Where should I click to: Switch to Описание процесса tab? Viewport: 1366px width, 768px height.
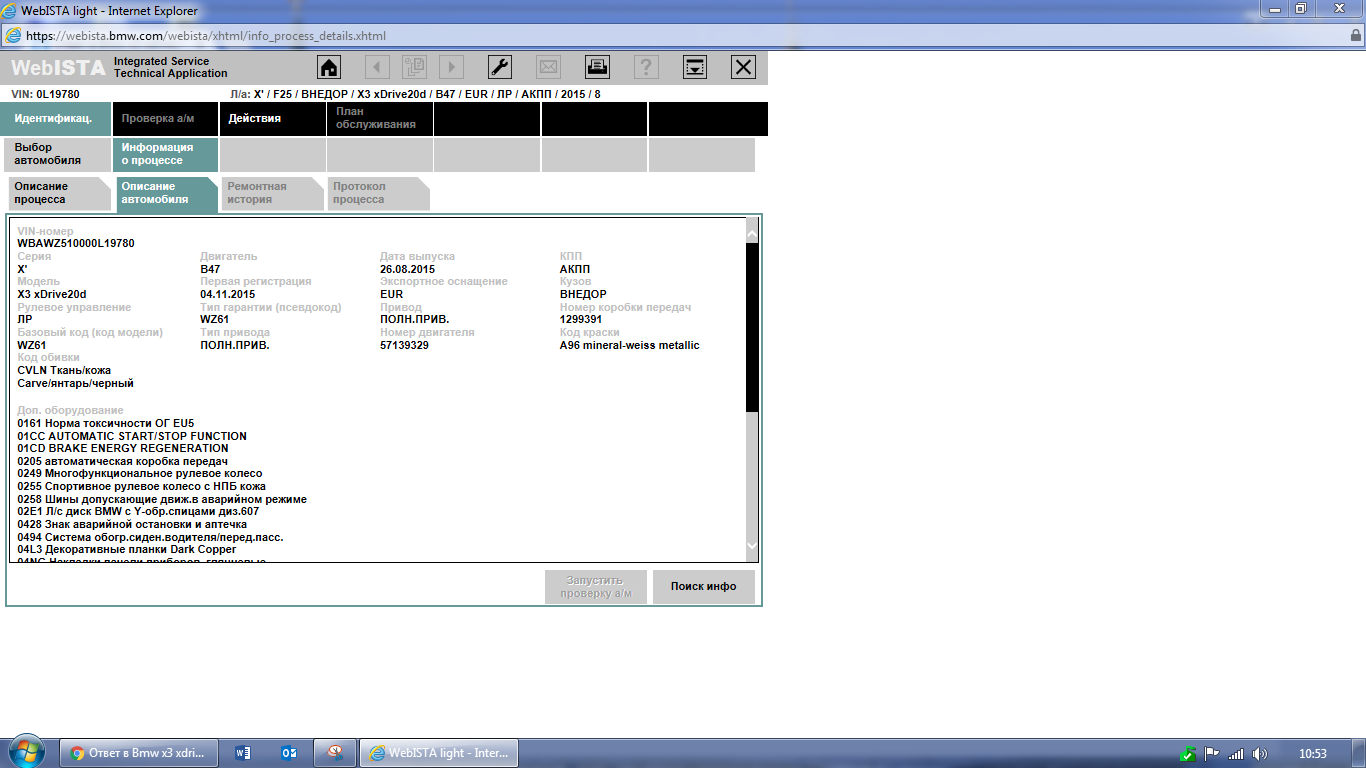click(x=59, y=193)
